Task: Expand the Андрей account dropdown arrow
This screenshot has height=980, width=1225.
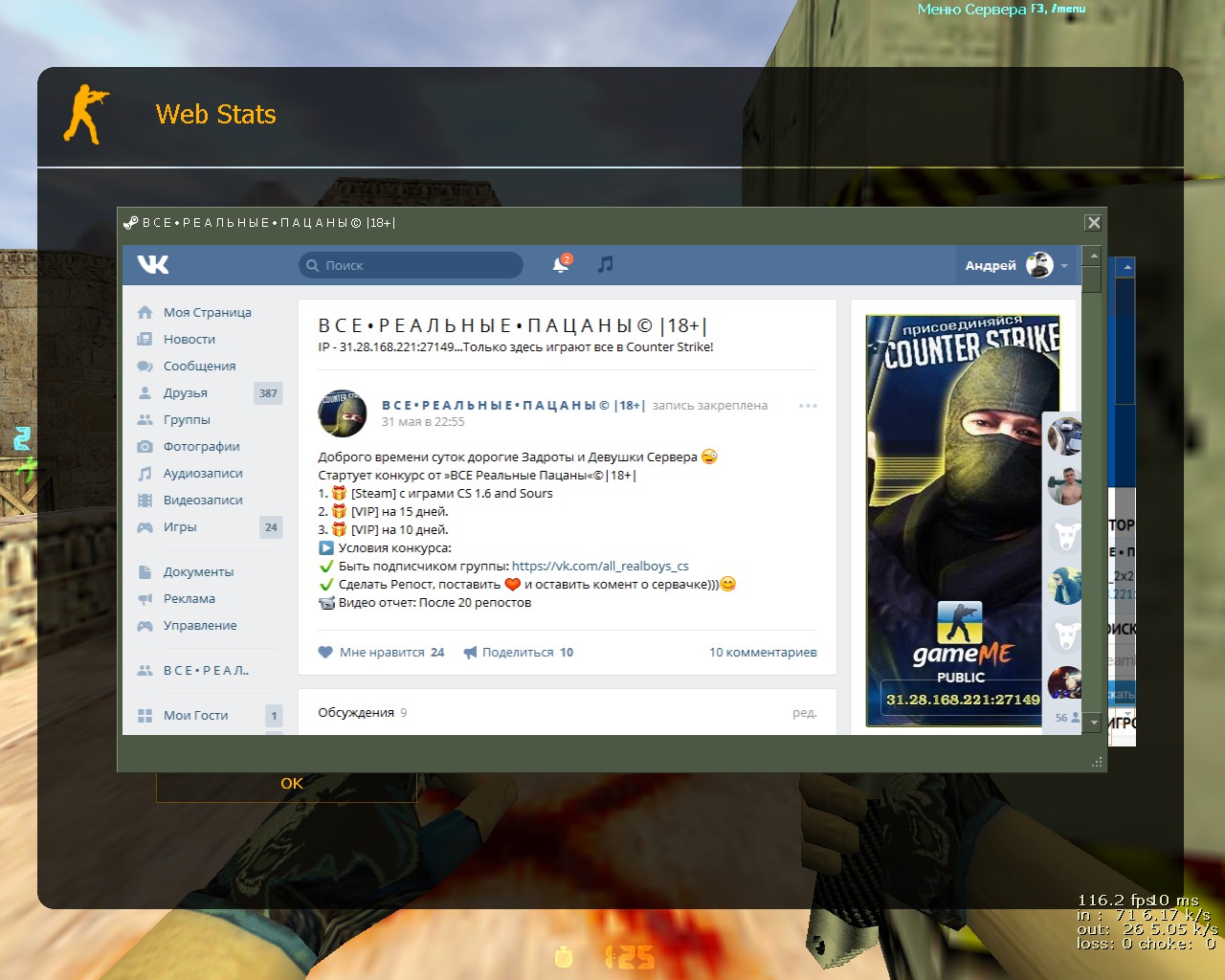Action: click(1064, 266)
